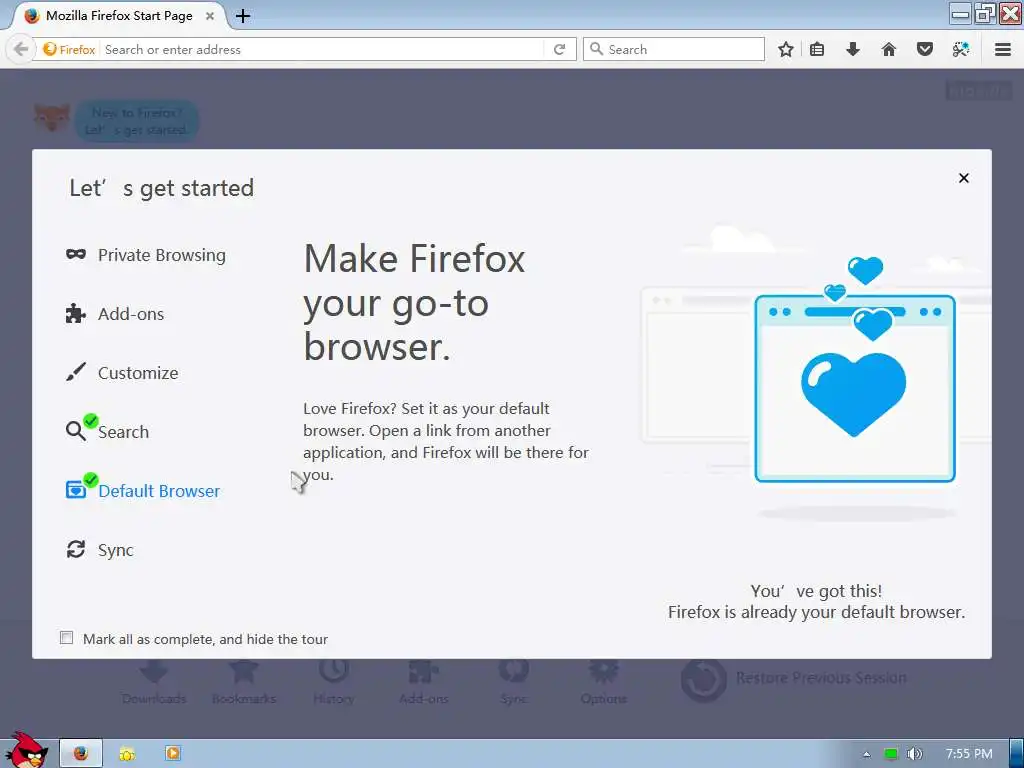Go to the Home page icon
1024x768 pixels.
[889, 50]
